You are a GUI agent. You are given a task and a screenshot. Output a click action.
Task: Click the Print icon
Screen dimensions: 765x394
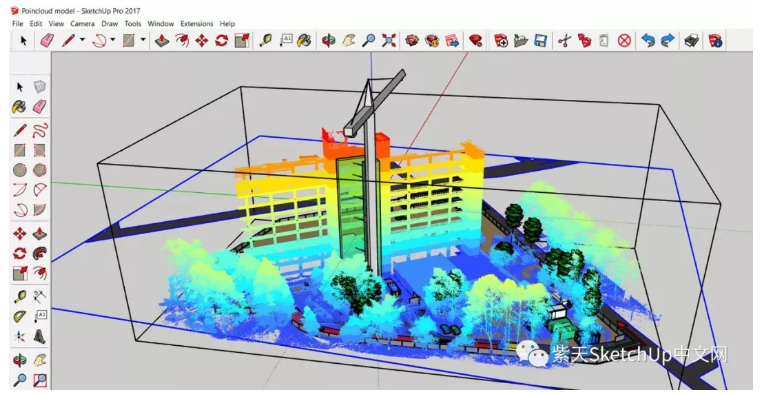tap(691, 40)
